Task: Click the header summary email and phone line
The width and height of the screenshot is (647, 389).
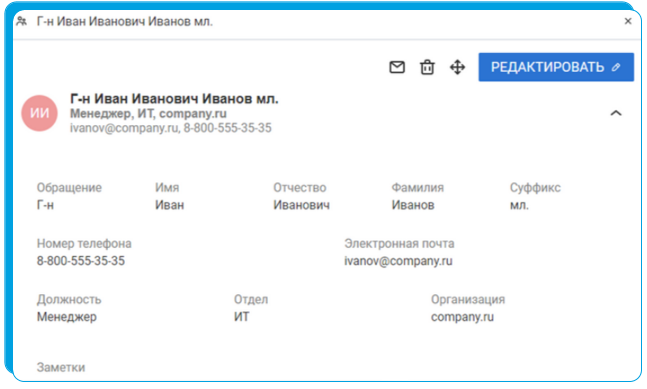Action: tap(170, 128)
